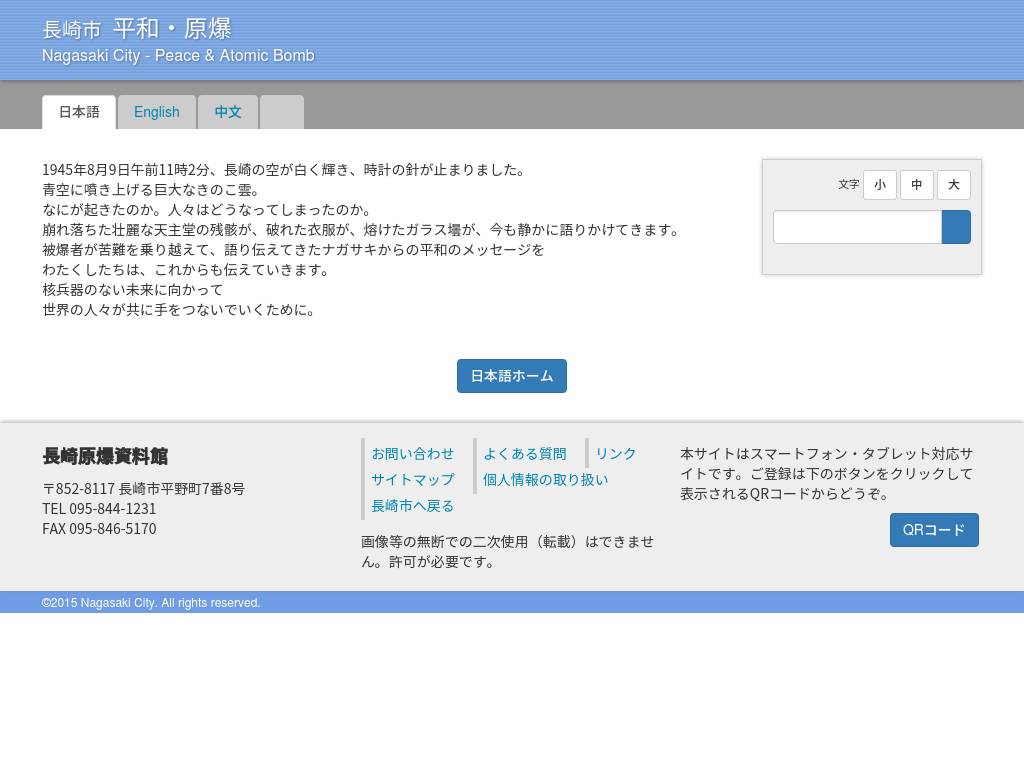Click the search input field
The image size is (1024, 768).
[857, 227]
